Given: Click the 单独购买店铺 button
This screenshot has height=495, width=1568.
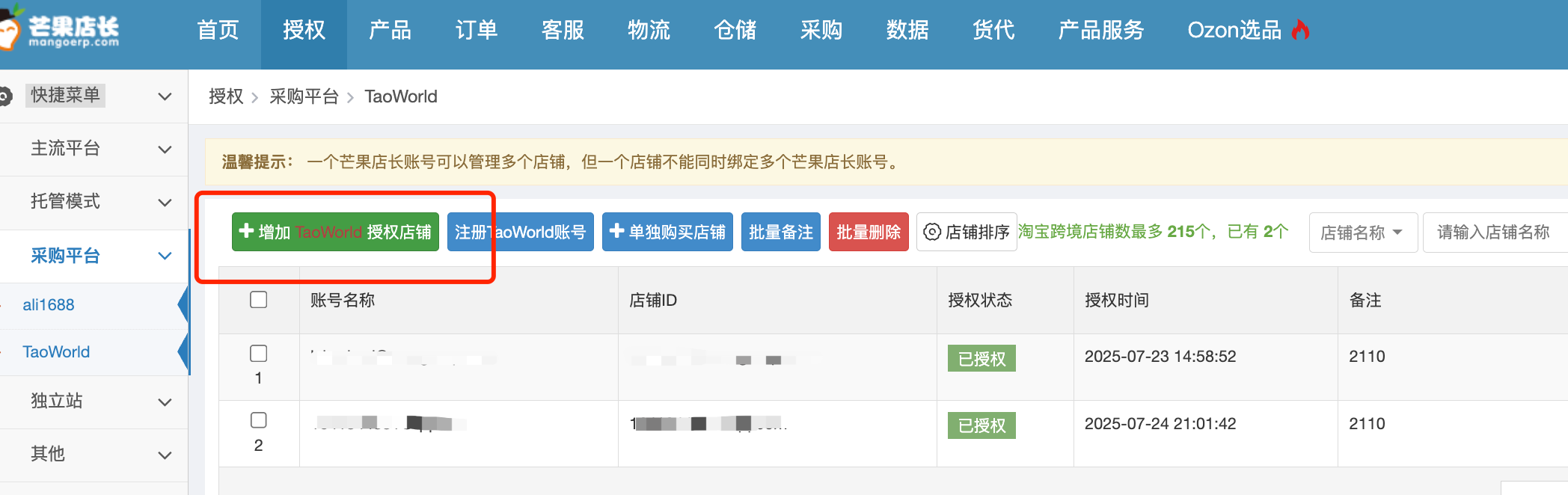Looking at the screenshot, I should pos(667,232).
